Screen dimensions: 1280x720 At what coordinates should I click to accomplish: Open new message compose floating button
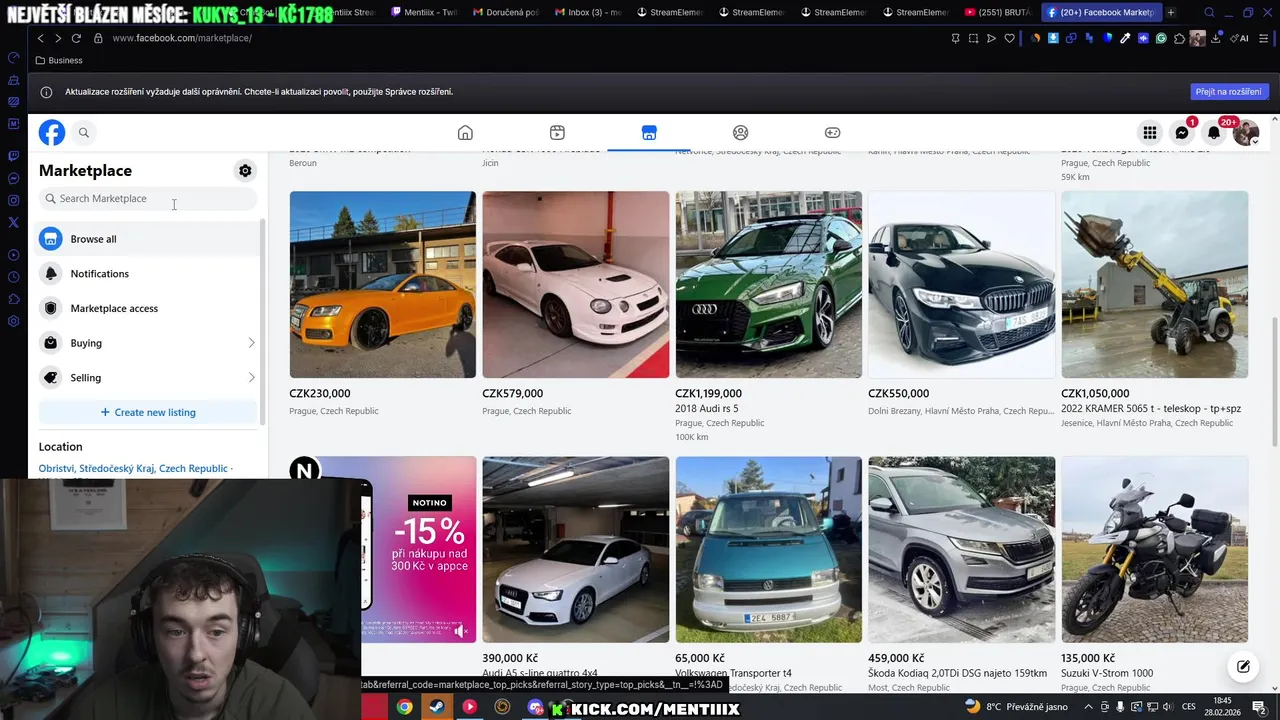coord(1243,667)
